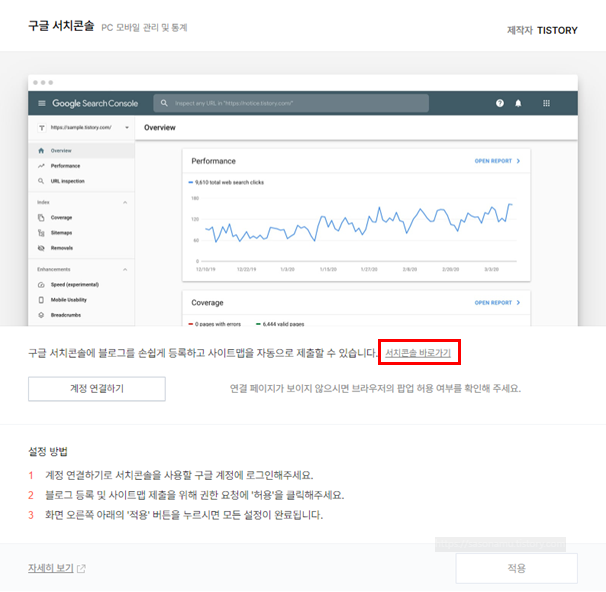Select Sitemaps in the sidebar menu
The height and width of the screenshot is (592, 606).
click(x=82, y=233)
